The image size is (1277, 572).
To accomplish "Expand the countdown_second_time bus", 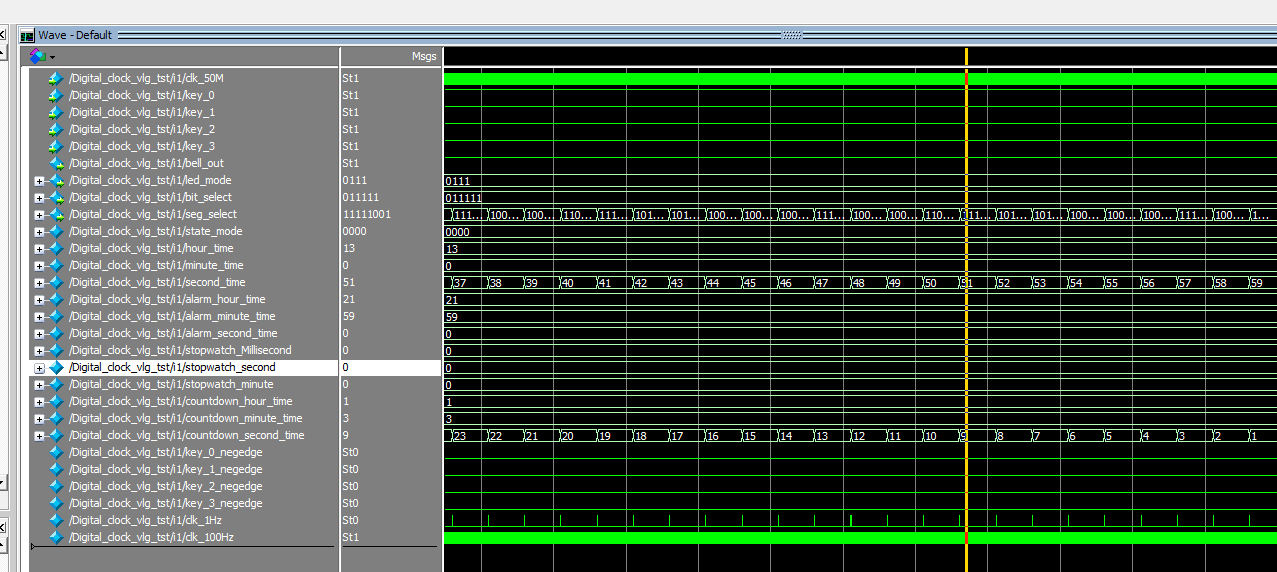I will (x=39, y=436).
